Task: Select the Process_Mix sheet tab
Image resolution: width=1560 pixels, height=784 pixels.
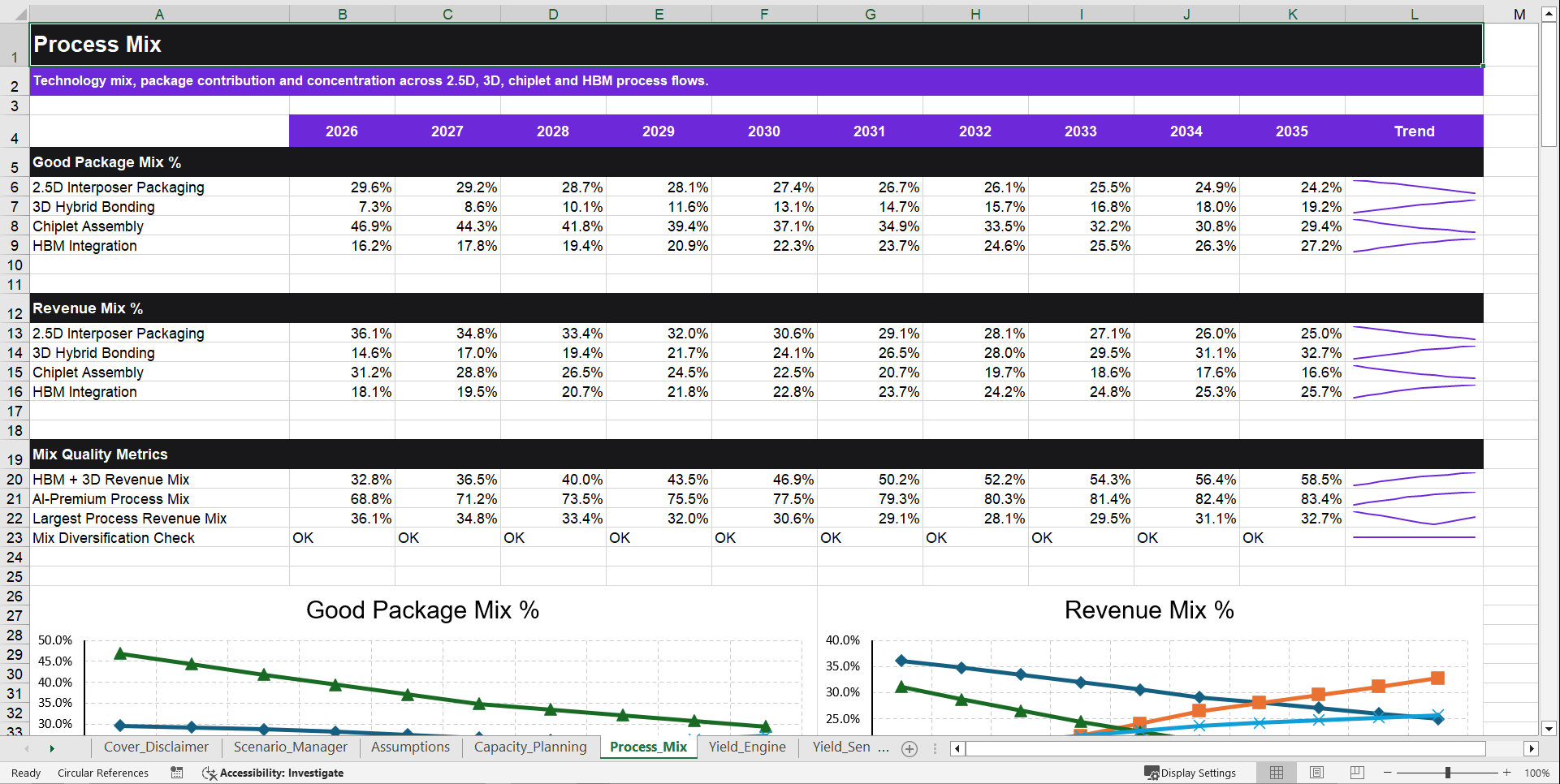Action: (x=648, y=747)
